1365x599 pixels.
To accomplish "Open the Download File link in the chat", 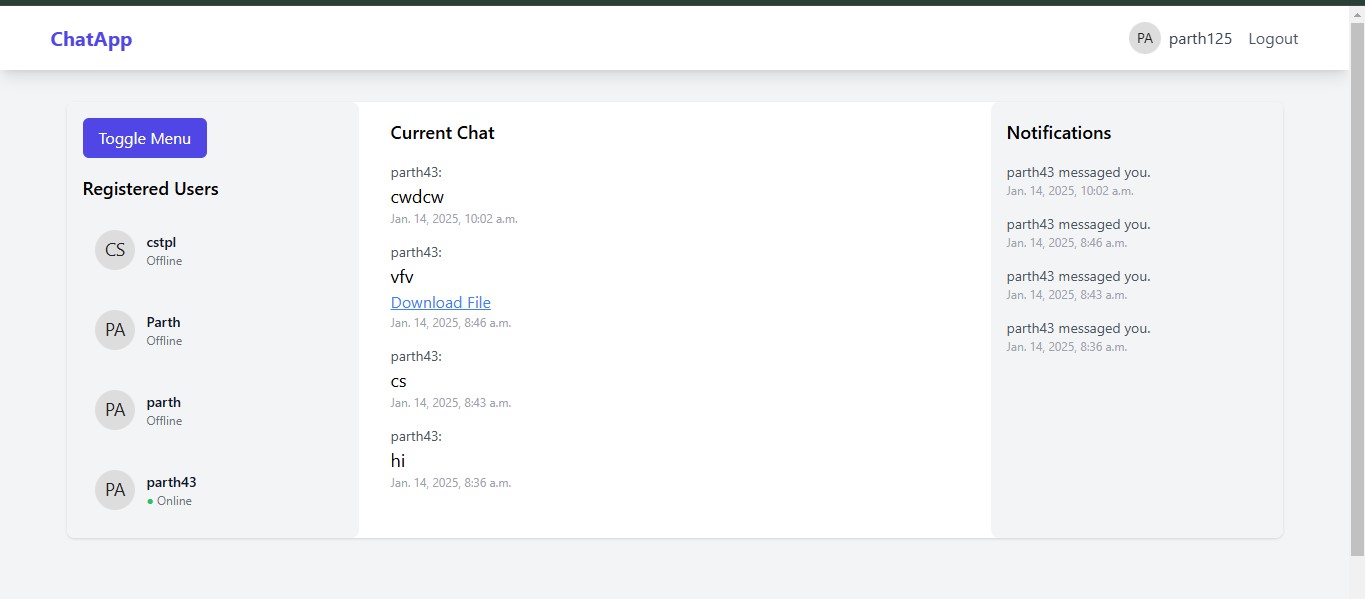I will [440, 302].
